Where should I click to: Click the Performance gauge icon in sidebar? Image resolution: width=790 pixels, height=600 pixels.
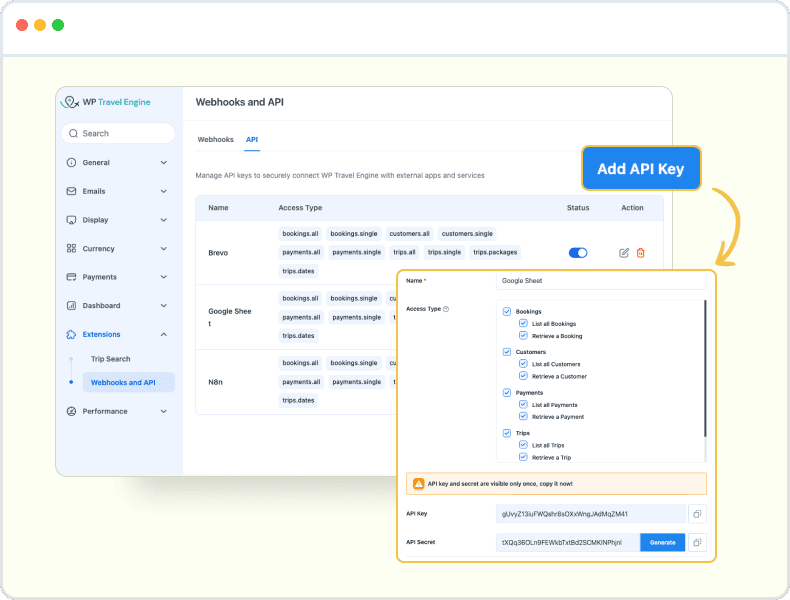[71, 411]
